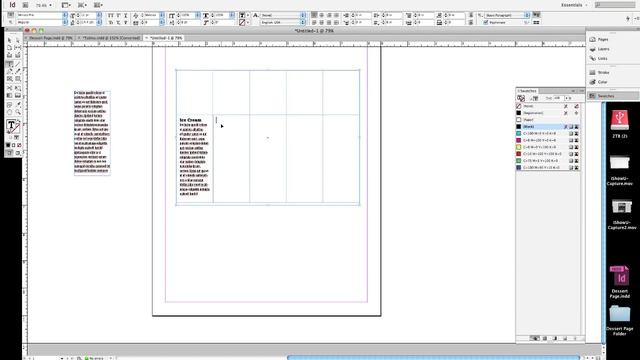The height and width of the screenshot is (360, 640).
Task: Select the Pencil tool in the toolbox
Action: [18, 71]
